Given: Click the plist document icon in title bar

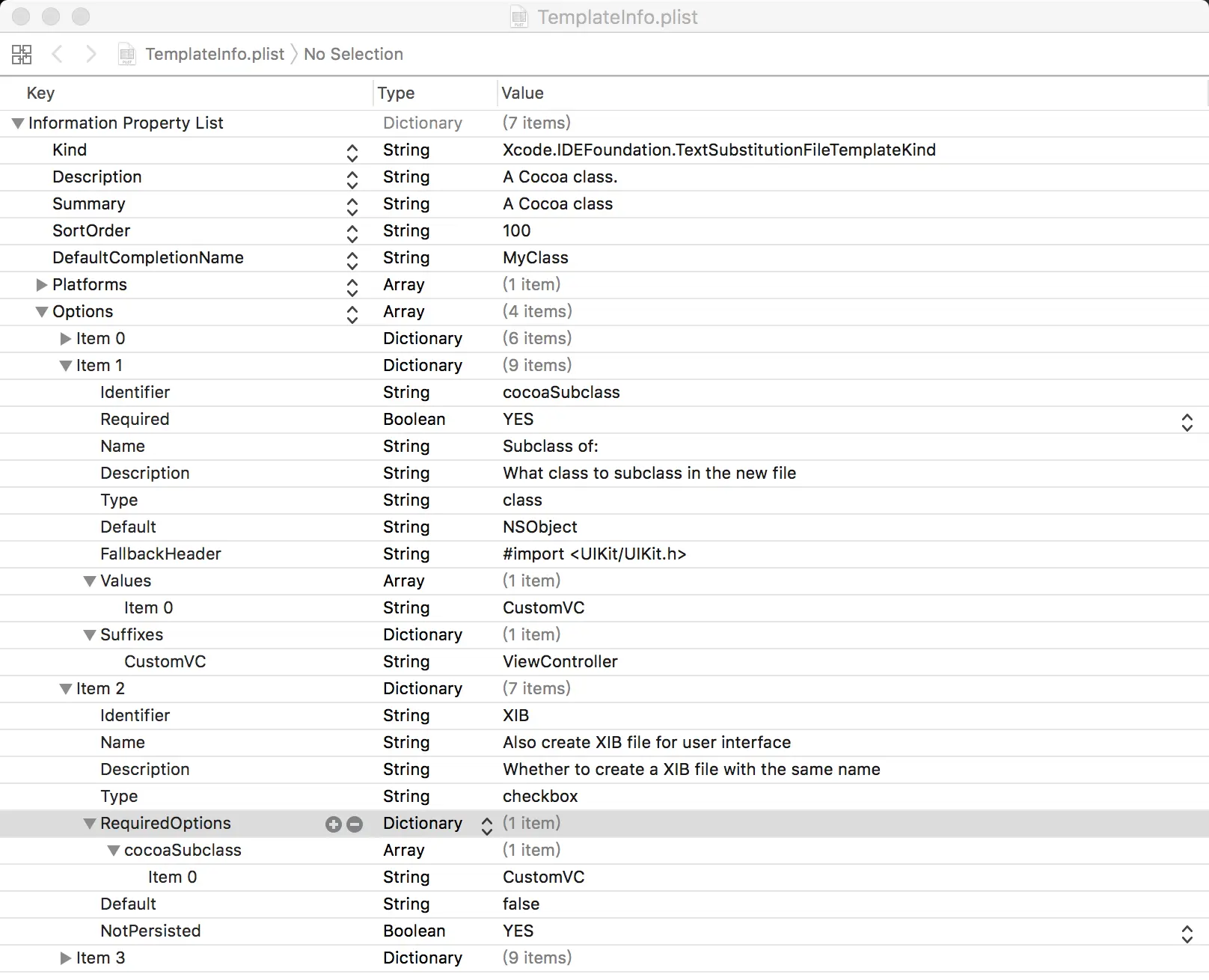Looking at the screenshot, I should point(519,16).
